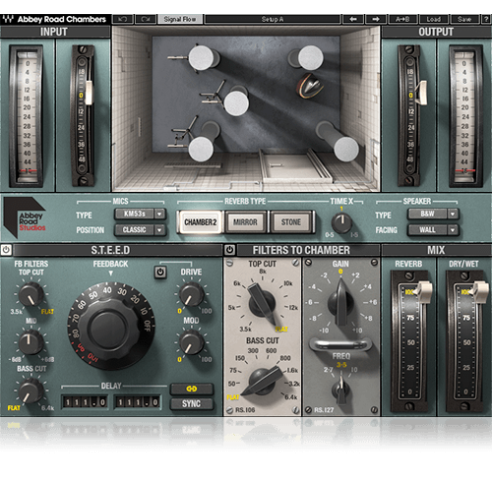Screen dimensions: 492x492
Task: Click the arrow beside KM53s mic type
Action: click(160, 214)
